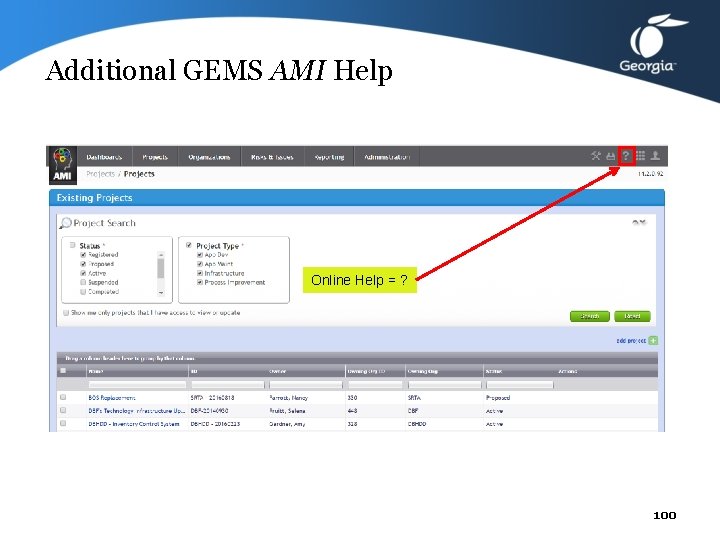Image resolution: width=720 pixels, height=540 pixels.
Task: Click the Proposed status cell
Action: point(498,398)
